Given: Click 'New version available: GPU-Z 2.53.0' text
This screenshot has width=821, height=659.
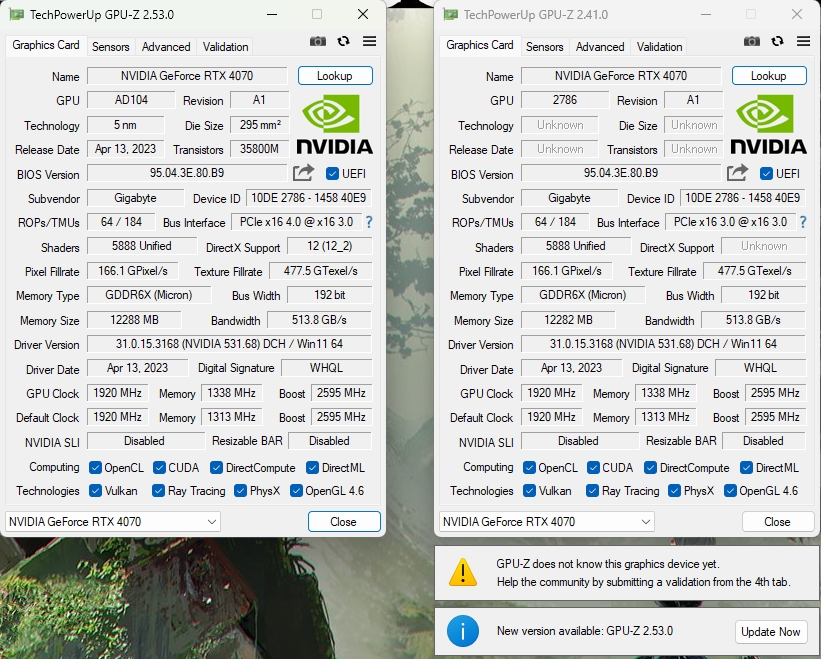Looking at the screenshot, I should point(585,631).
